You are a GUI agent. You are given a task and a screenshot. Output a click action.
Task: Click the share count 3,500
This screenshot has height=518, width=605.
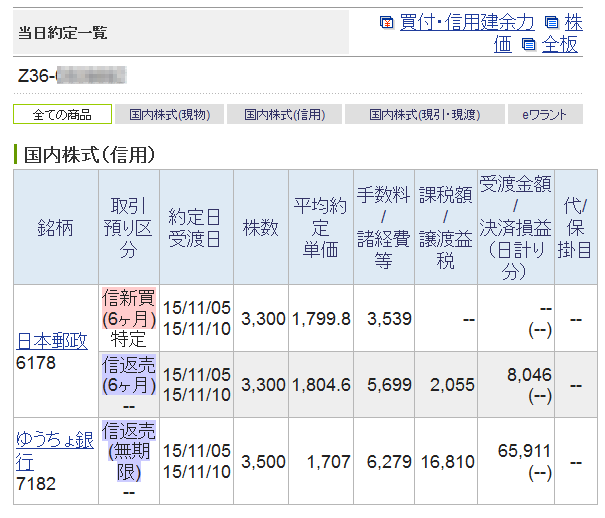point(263,462)
